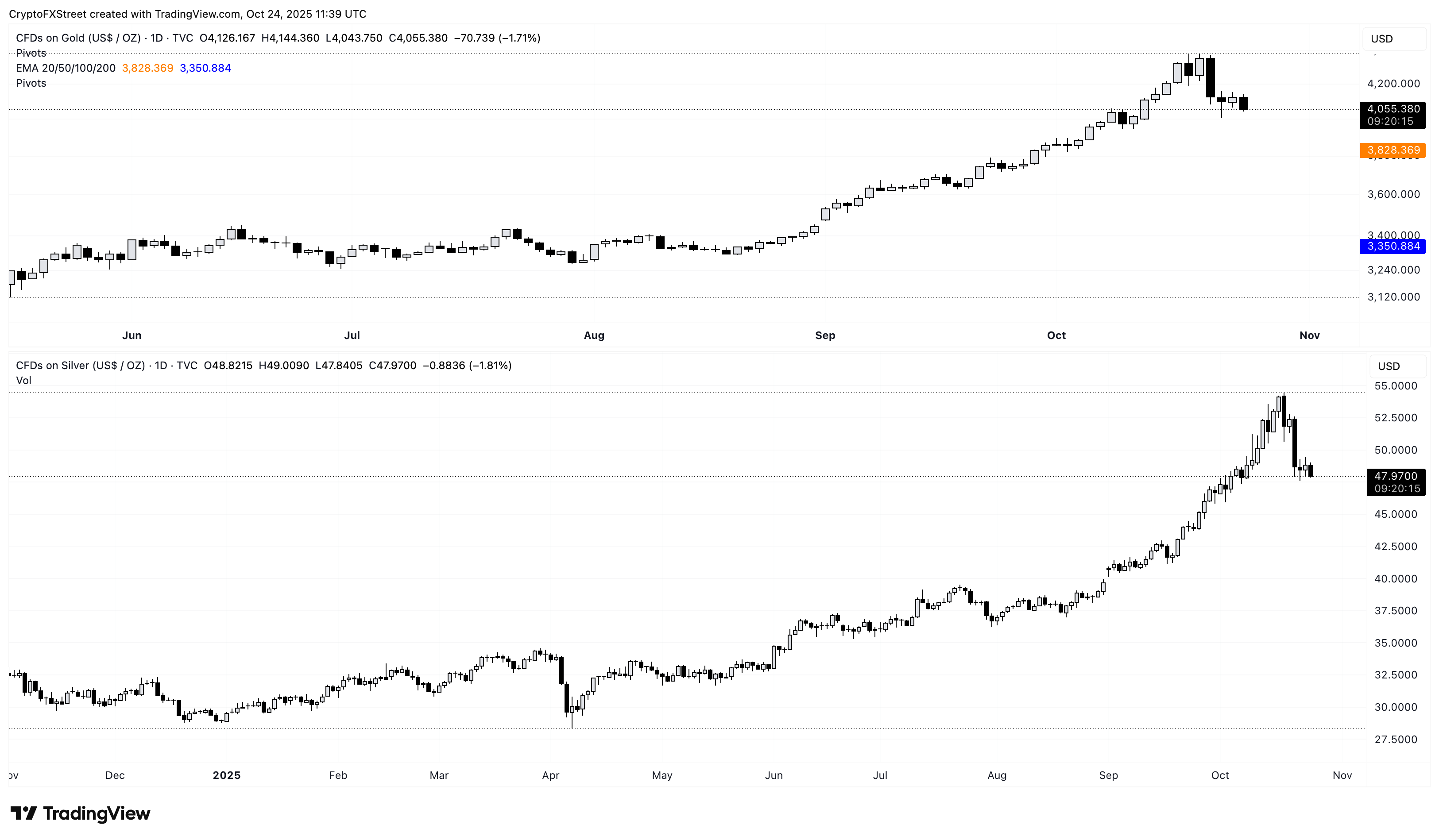
Task: Click the Pivots label below the EMA legend
Action: coord(31,83)
